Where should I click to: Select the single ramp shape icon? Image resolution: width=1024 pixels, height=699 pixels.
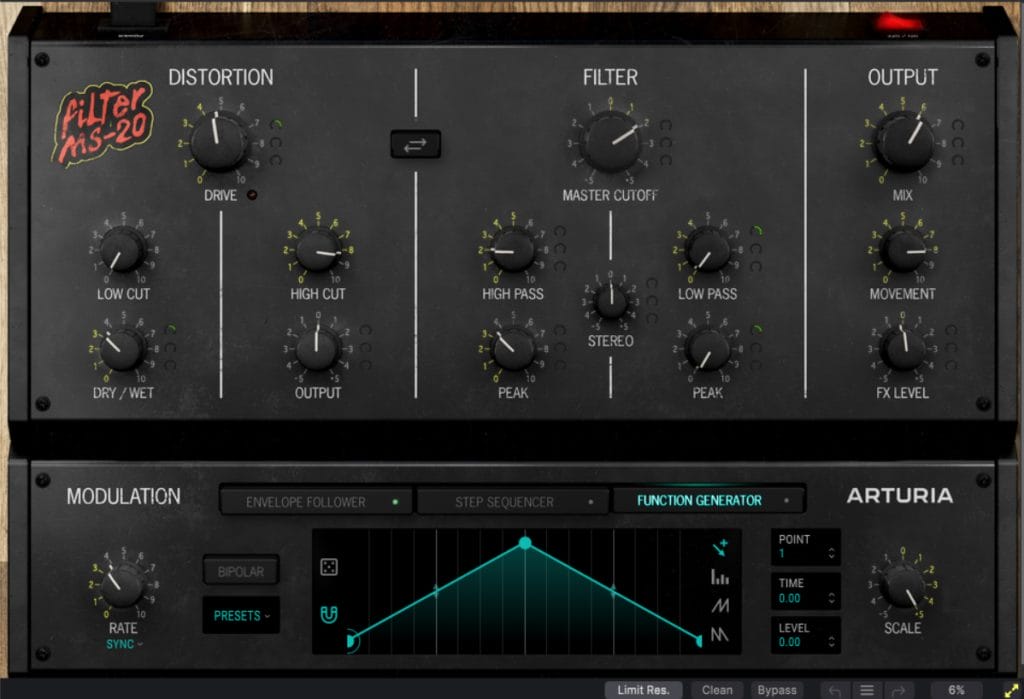point(720,606)
